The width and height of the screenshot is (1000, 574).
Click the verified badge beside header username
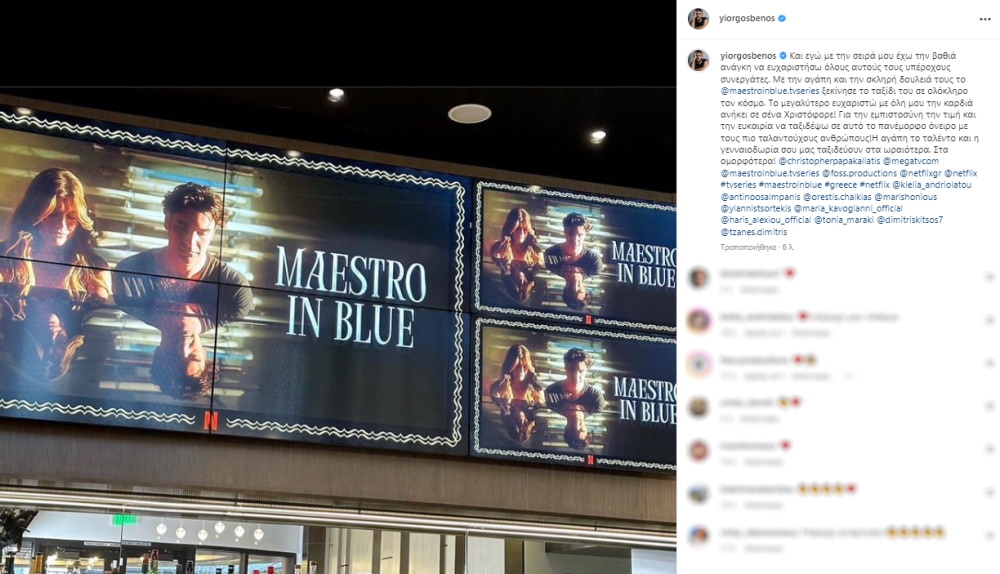pyautogui.click(x=782, y=18)
